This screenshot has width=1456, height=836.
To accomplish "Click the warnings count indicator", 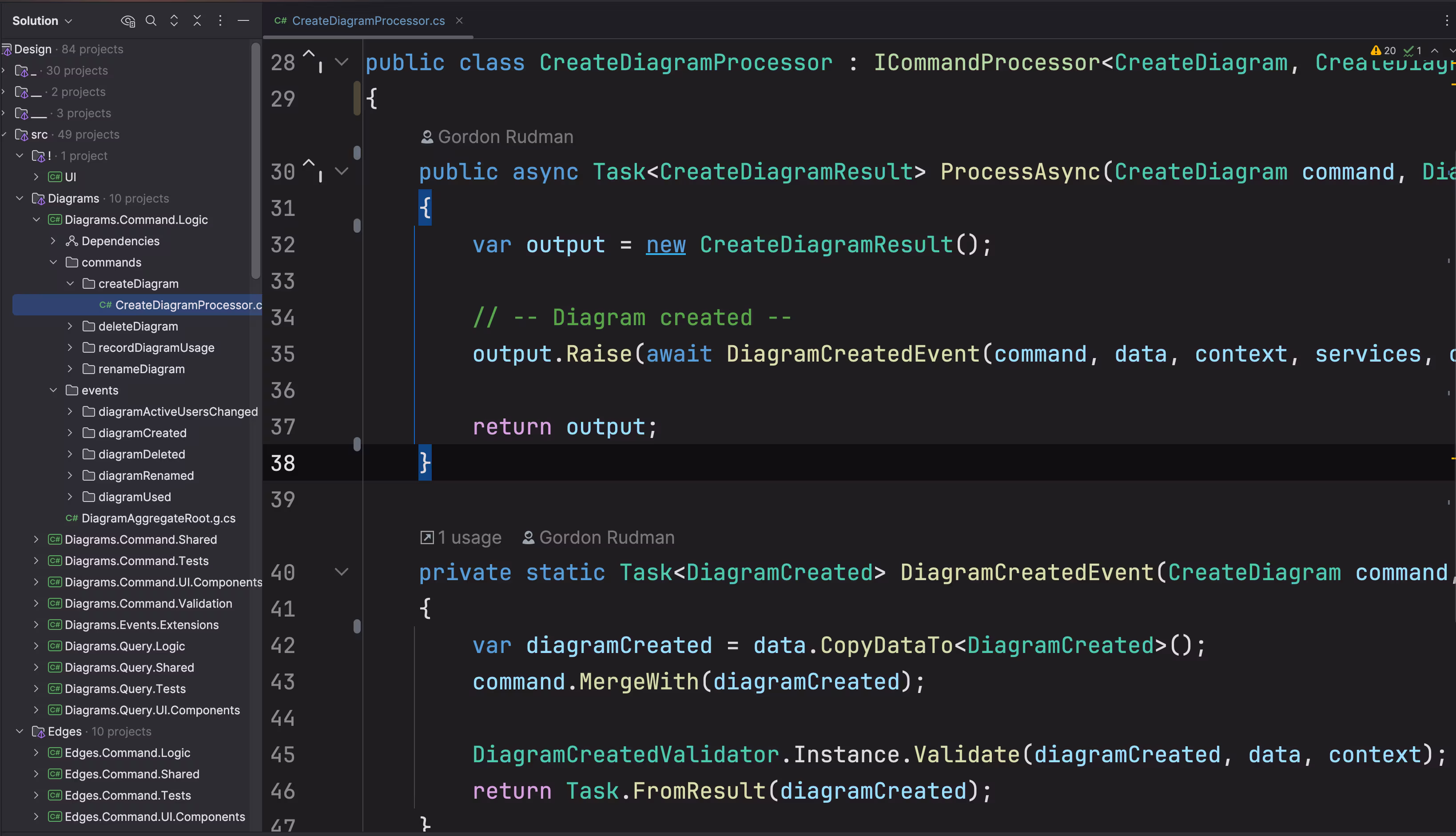I will point(1383,51).
